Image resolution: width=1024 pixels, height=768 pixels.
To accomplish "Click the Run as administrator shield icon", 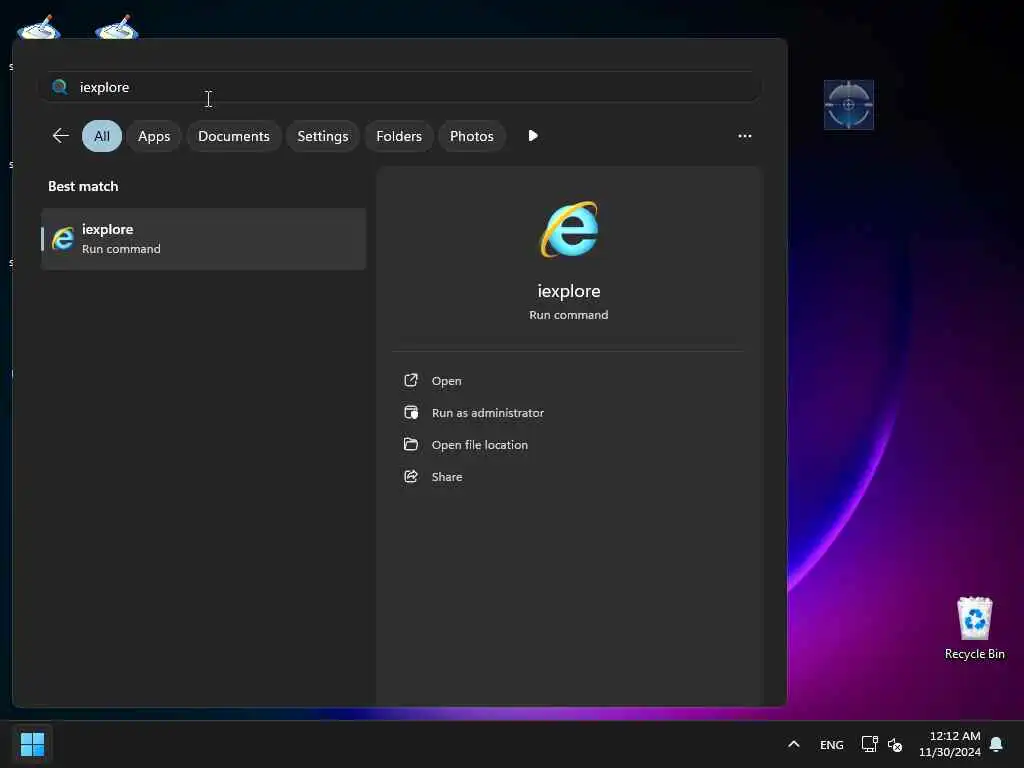I will (411, 412).
